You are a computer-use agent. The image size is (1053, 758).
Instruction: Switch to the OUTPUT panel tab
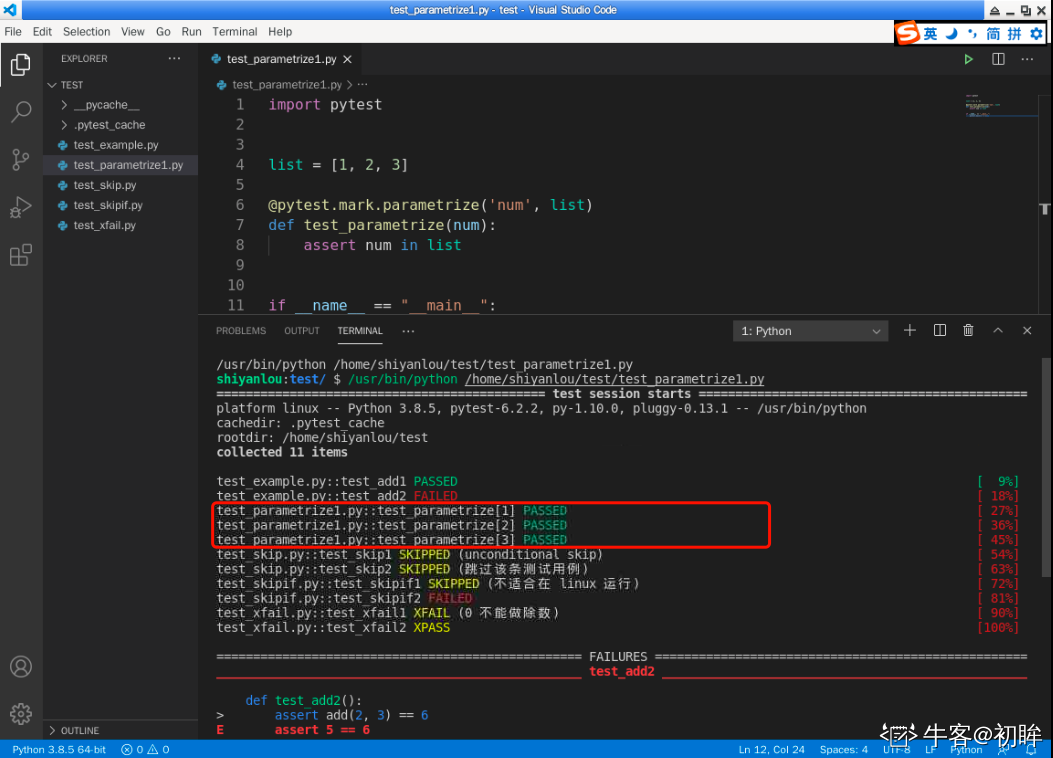302,331
